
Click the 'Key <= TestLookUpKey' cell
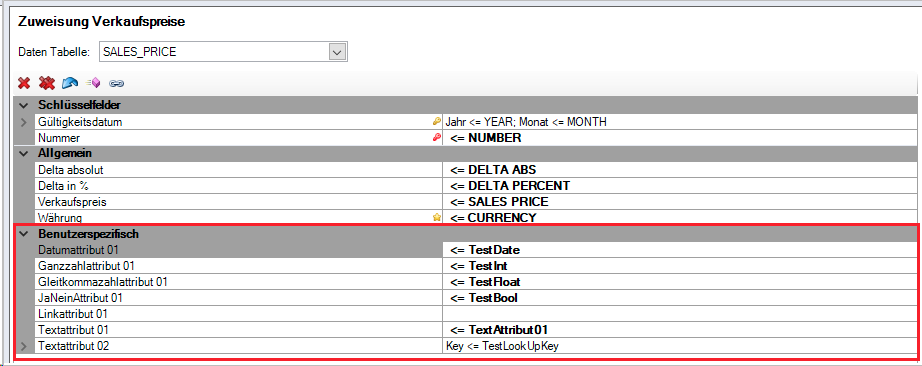681,346
